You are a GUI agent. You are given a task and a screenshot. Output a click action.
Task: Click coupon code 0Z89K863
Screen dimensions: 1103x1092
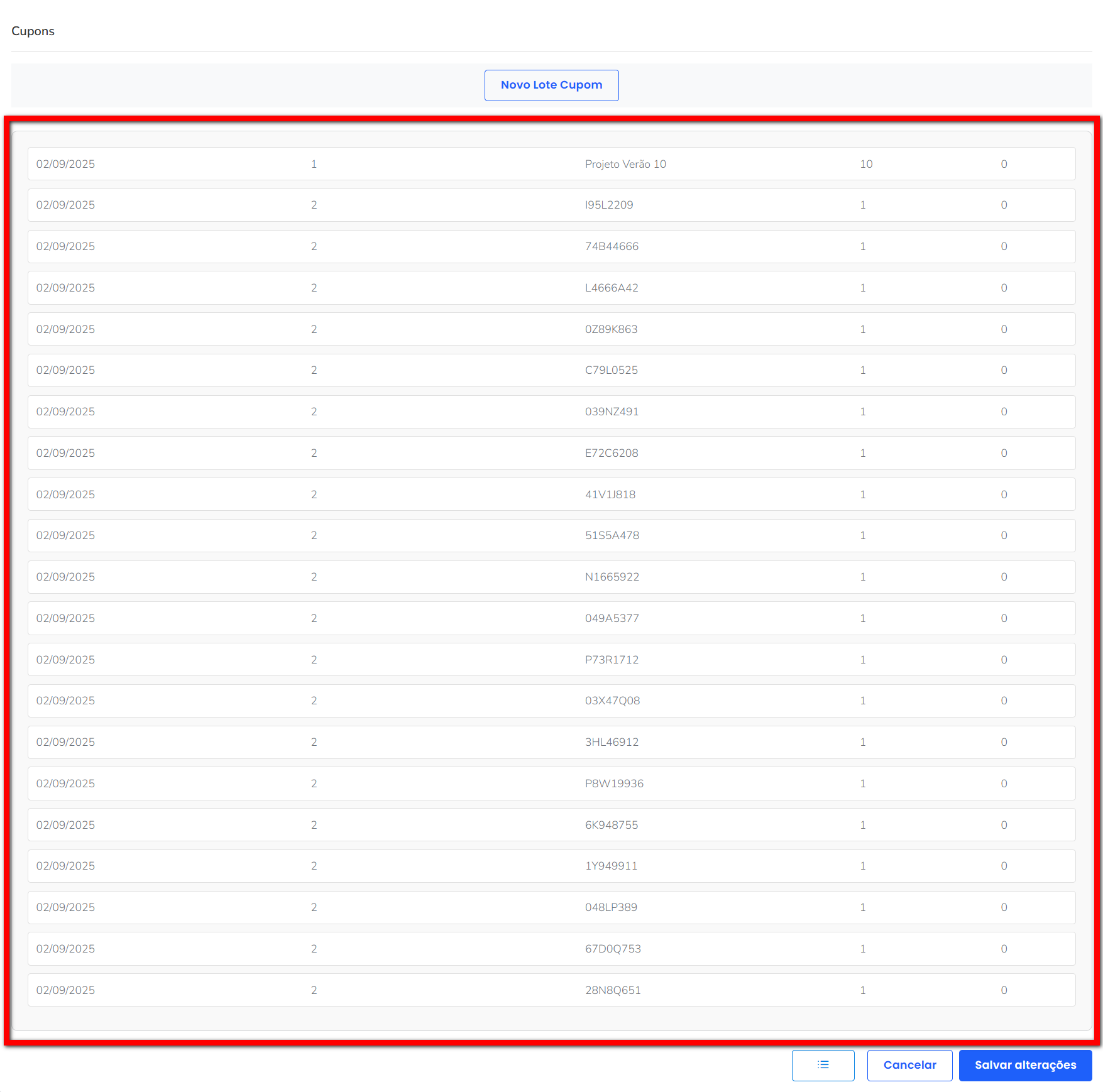[611, 329]
